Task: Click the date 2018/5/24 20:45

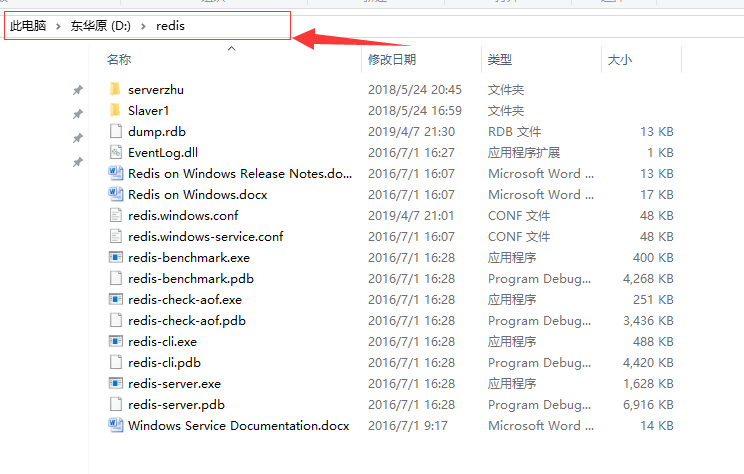Action: (415, 89)
